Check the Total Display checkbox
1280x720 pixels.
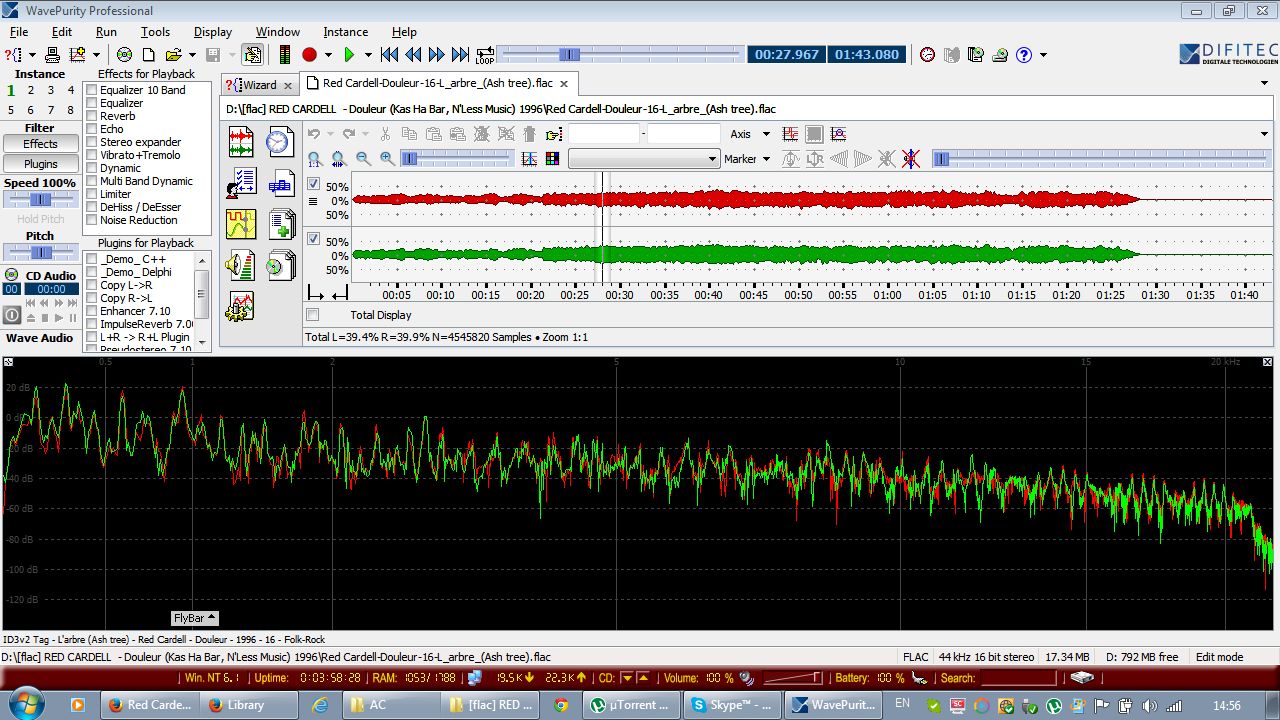pos(313,315)
